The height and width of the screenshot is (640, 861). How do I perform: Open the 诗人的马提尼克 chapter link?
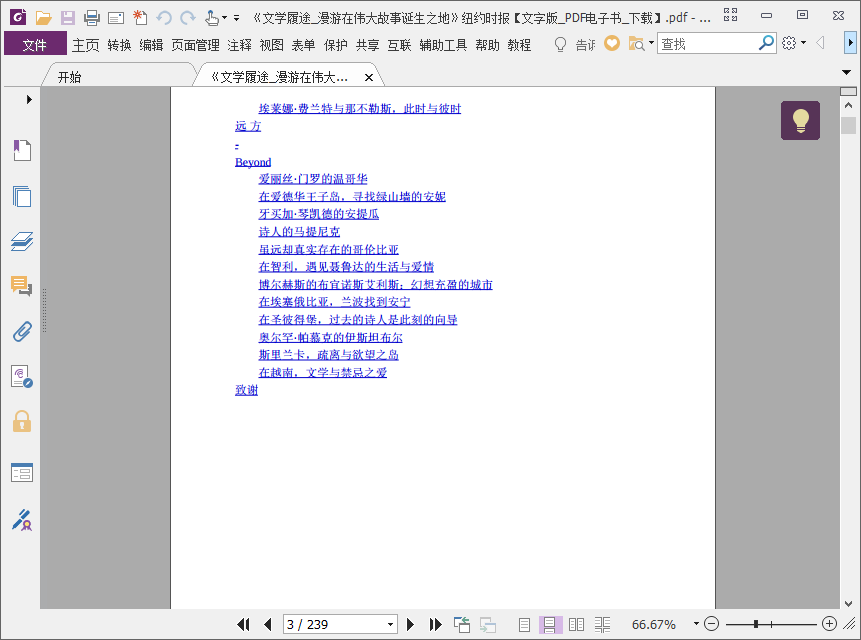click(299, 232)
